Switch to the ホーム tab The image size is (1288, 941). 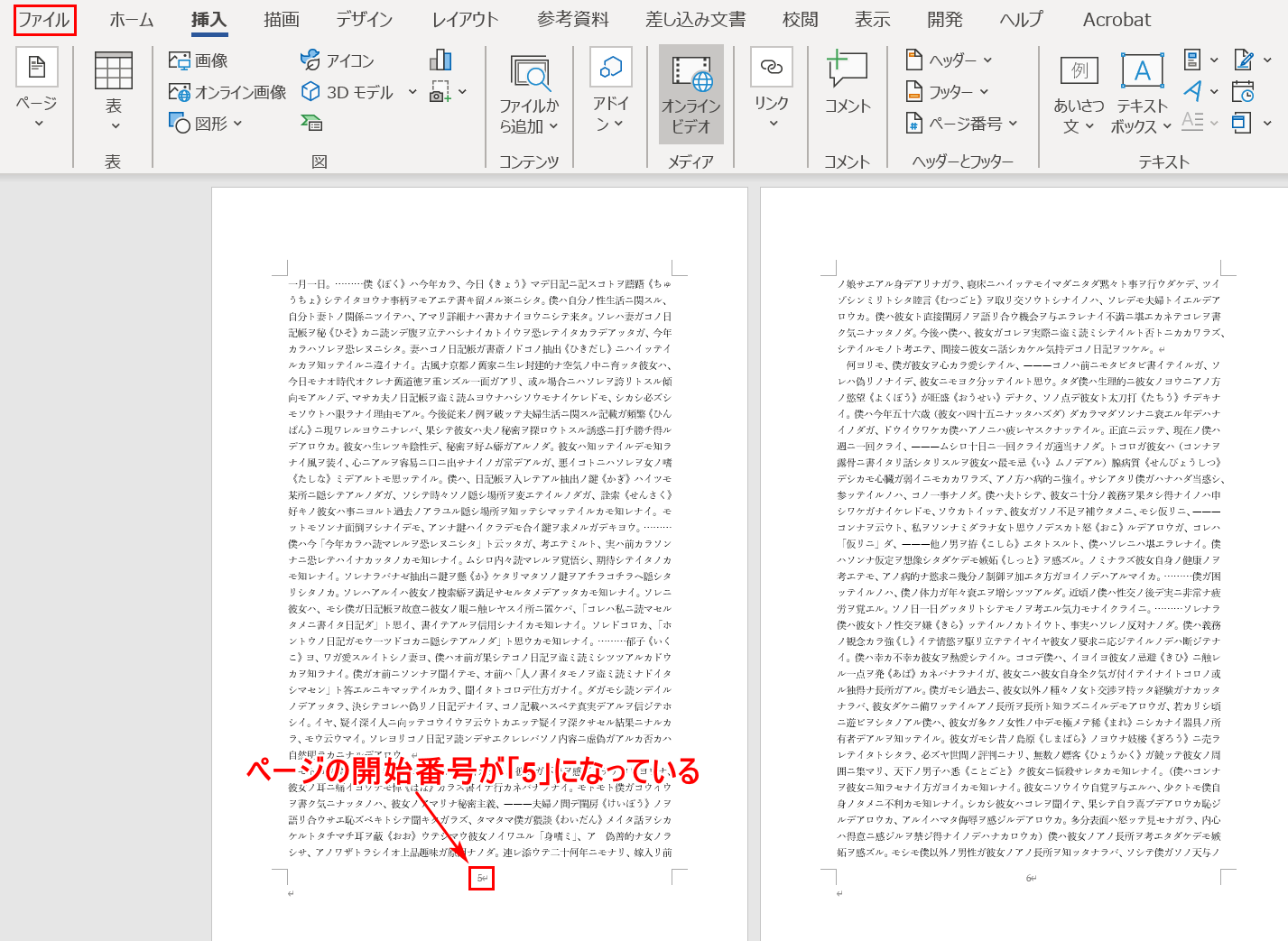coord(132,20)
